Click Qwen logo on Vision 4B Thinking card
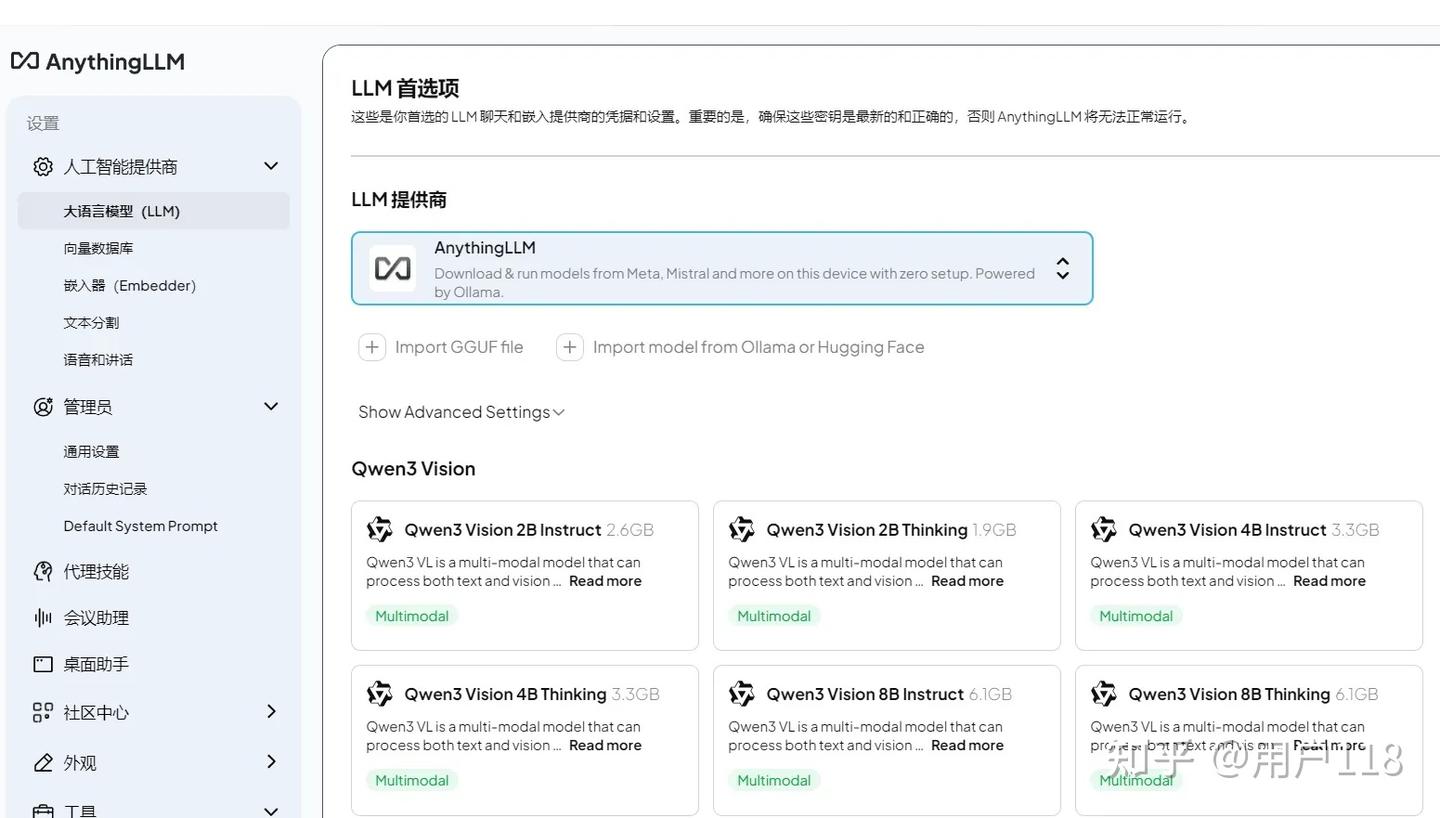The height and width of the screenshot is (818, 1440). [380, 693]
